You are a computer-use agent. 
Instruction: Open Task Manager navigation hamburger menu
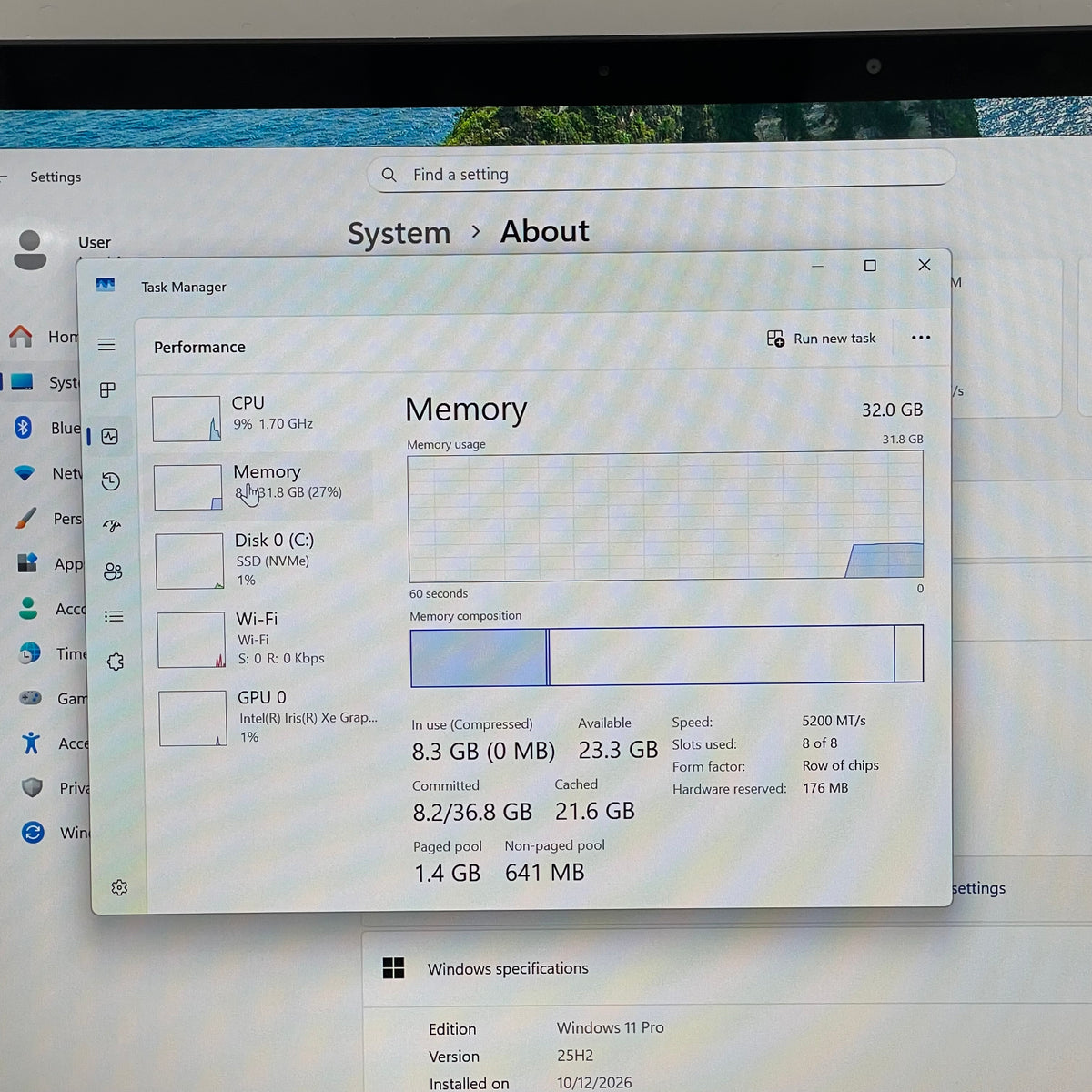coord(106,345)
